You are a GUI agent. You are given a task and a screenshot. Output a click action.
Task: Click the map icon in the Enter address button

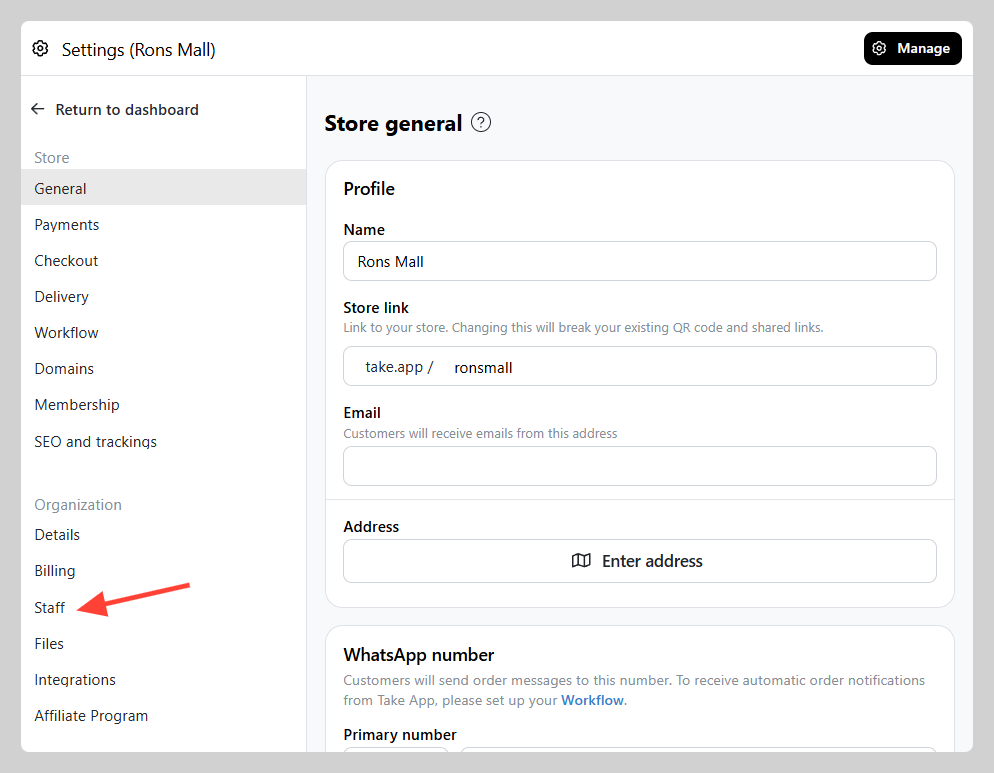tap(581, 561)
